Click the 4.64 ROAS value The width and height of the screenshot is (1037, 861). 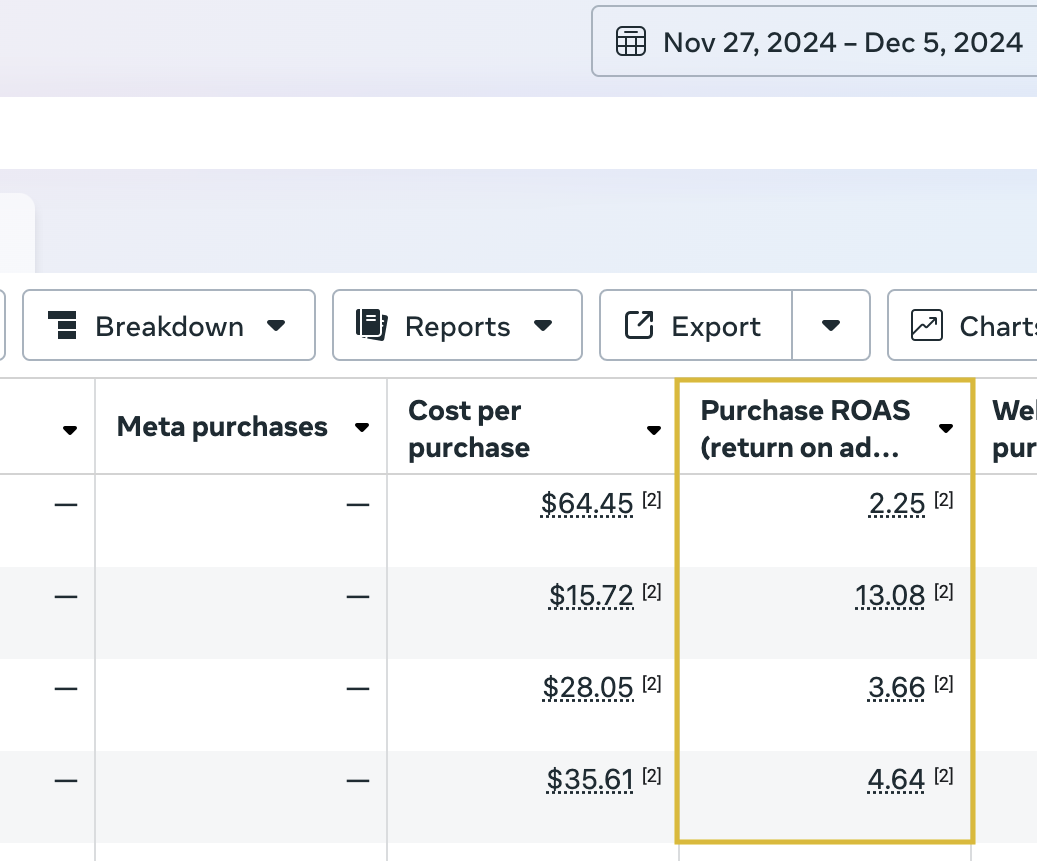click(897, 778)
